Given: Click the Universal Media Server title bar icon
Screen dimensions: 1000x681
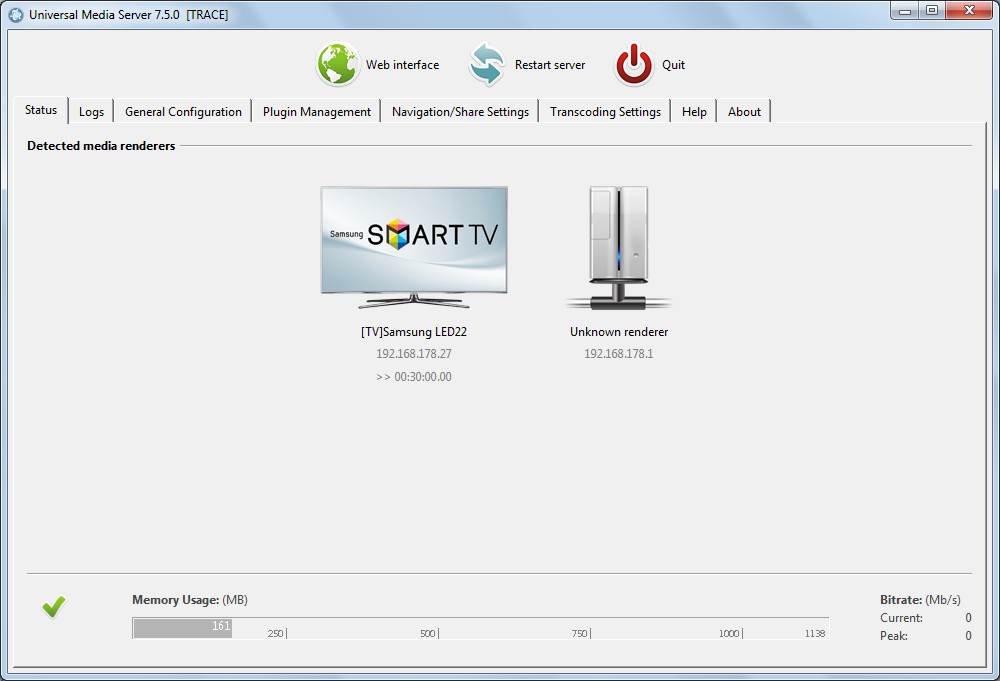Looking at the screenshot, I should [16, 14].
